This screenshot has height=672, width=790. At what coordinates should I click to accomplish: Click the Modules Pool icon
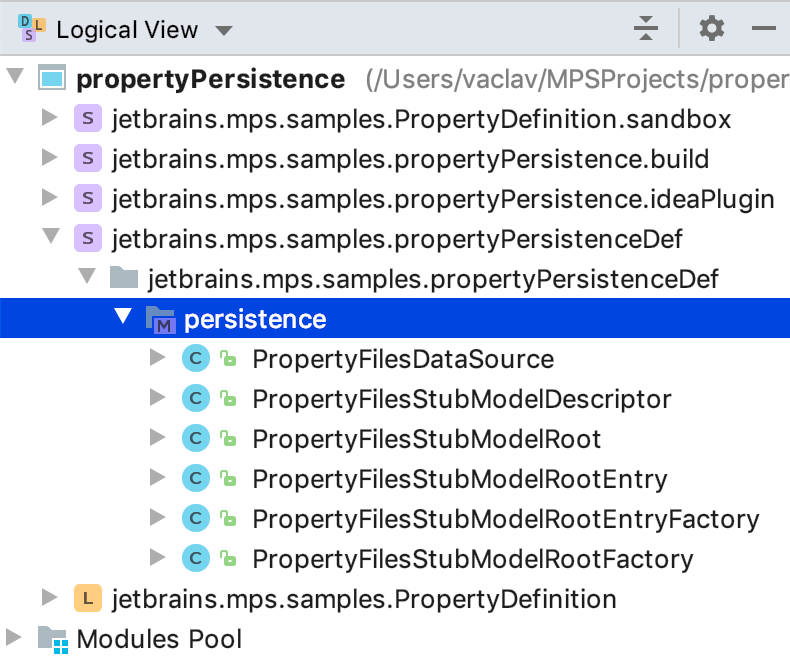point(53,639)
